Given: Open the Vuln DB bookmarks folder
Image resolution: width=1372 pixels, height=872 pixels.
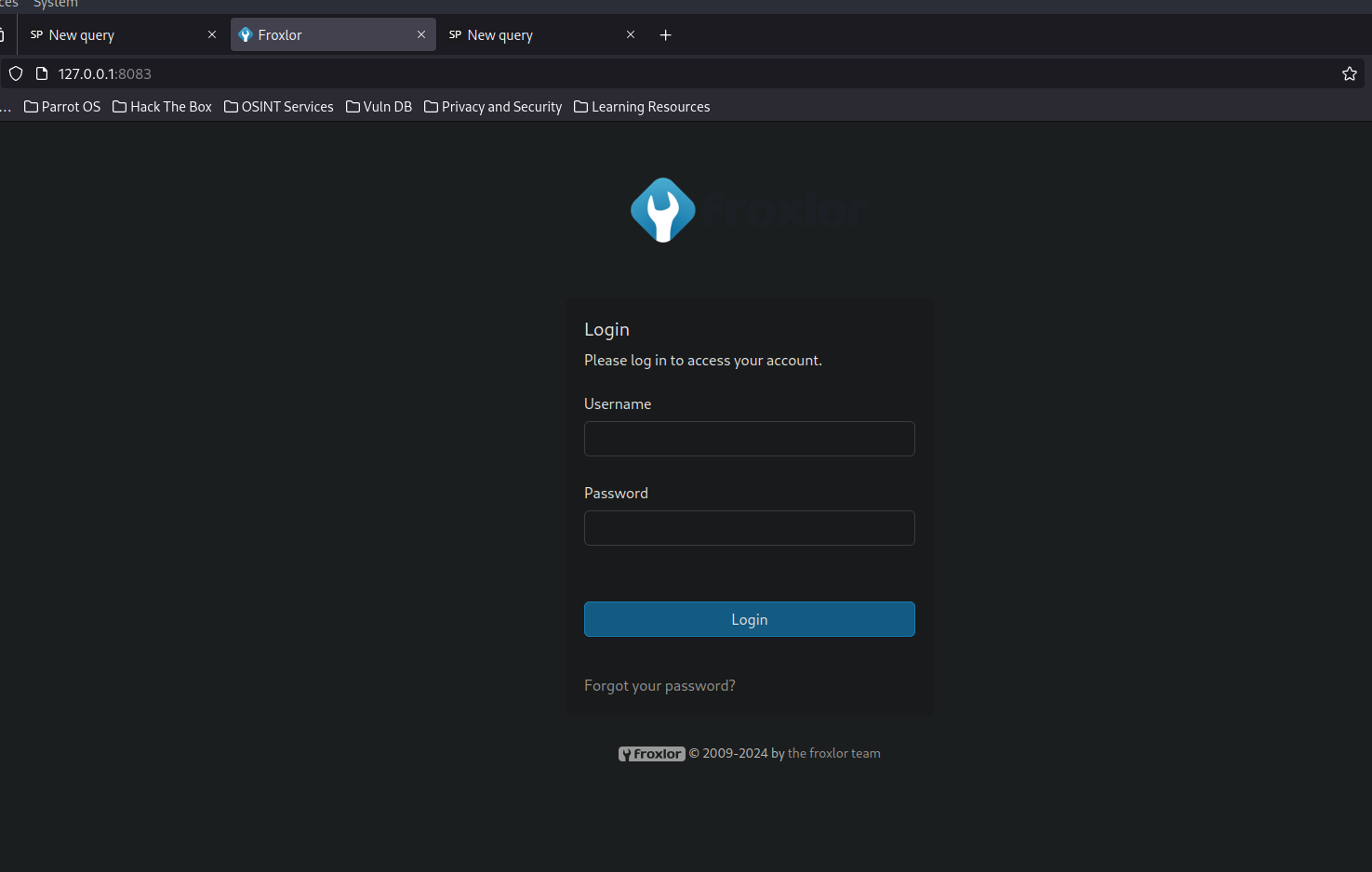Looking at the screenshot, I should pos(379,107).
